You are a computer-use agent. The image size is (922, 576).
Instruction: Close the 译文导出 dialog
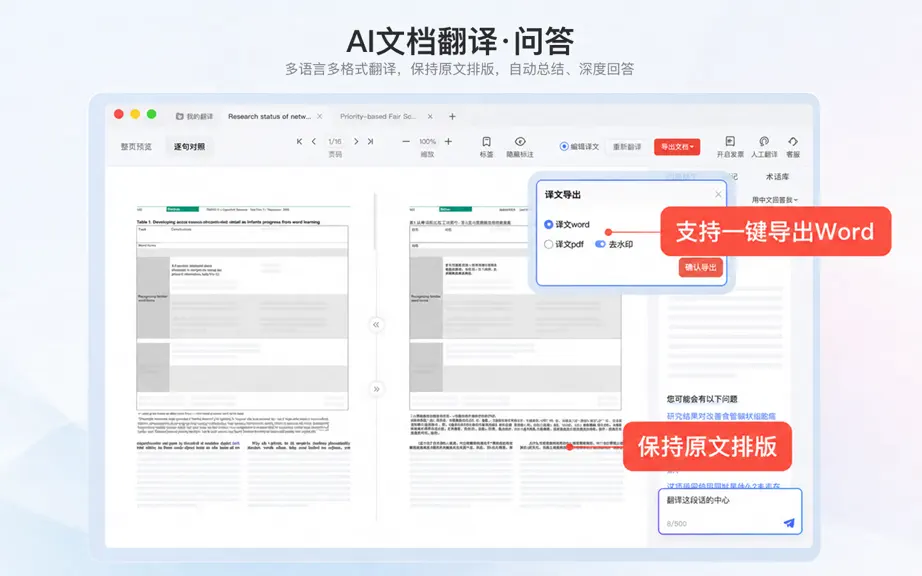pos(718,194)
